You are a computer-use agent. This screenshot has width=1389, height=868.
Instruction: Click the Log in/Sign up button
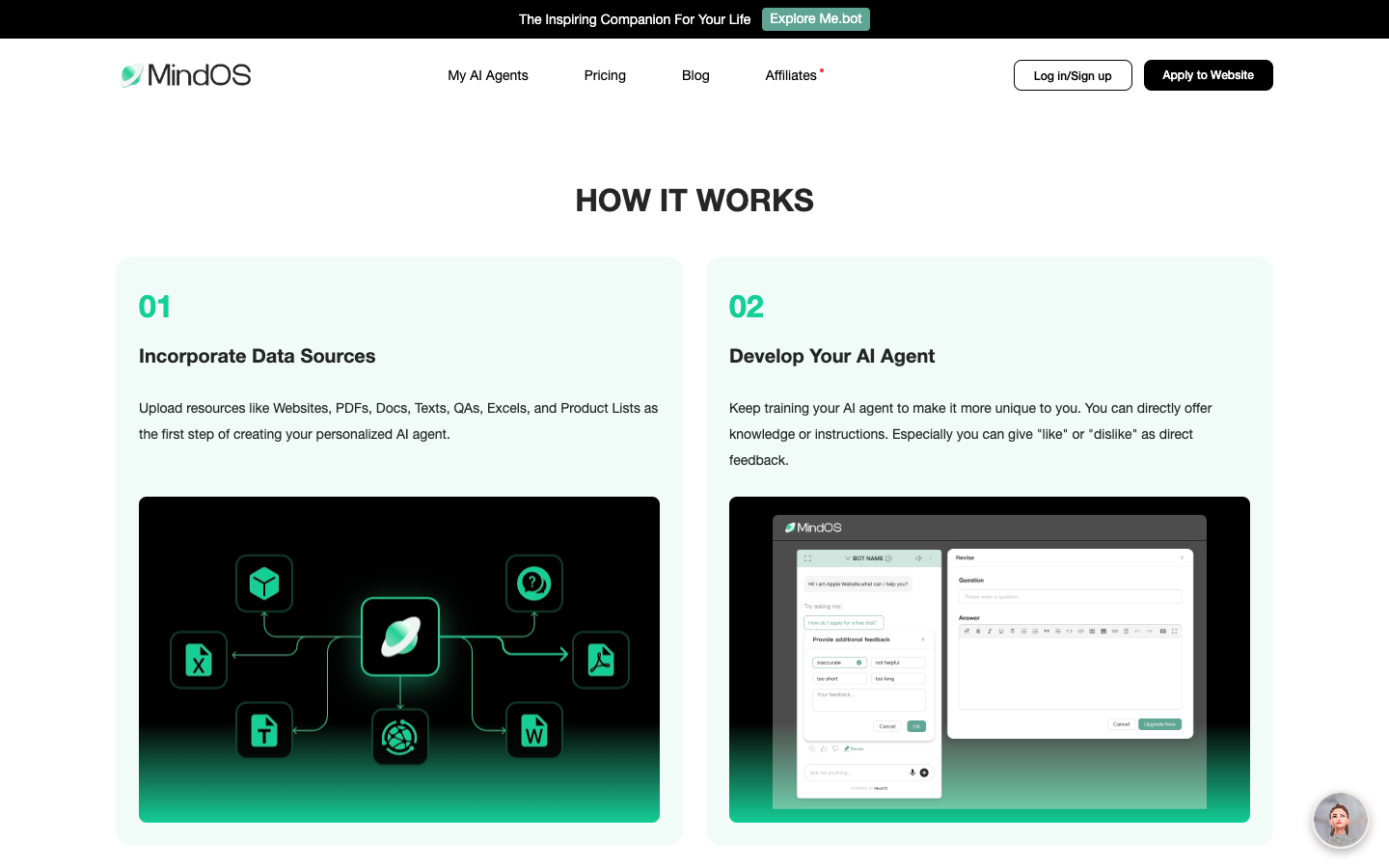click(1073, 75)
